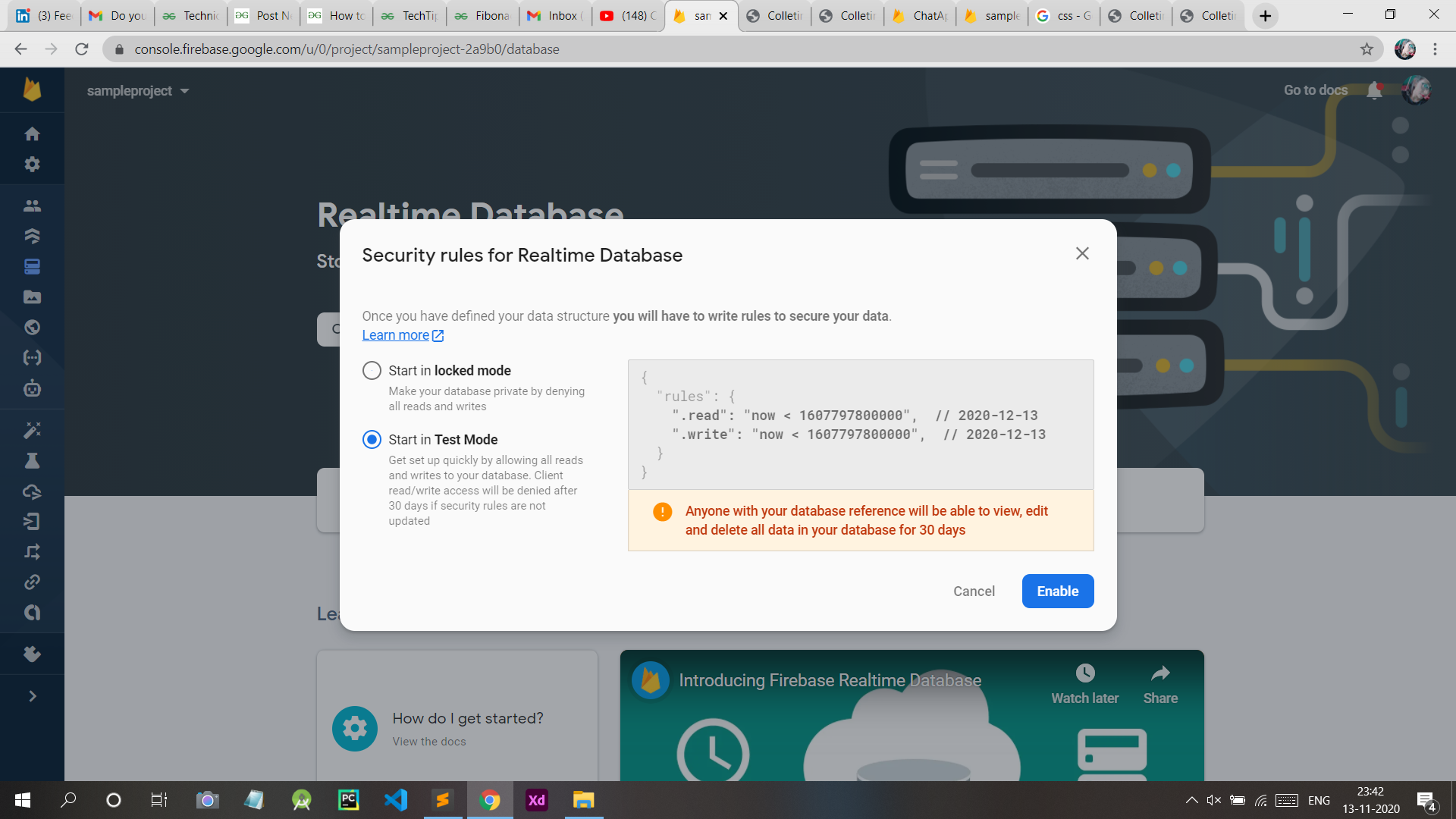Reload the page in Chrome
Screen dimensions: 1456x819
(82, 49)
